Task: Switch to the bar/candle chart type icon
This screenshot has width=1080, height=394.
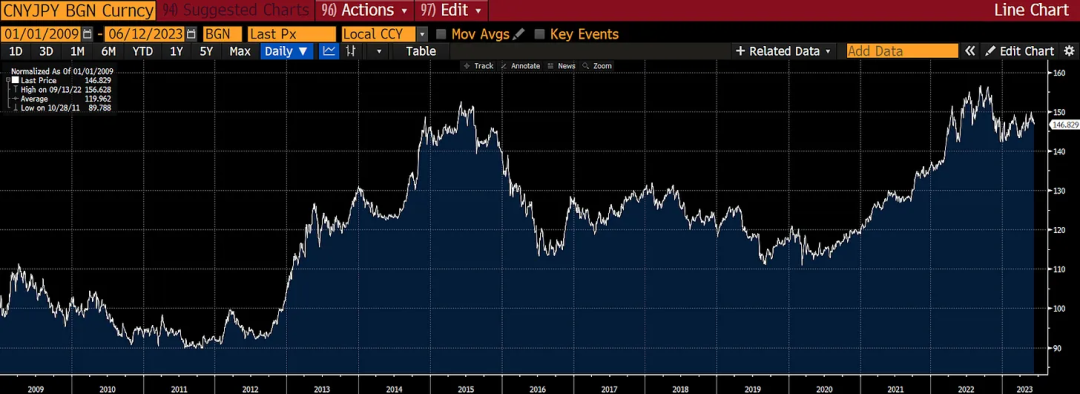Action: tap(351, 51)
